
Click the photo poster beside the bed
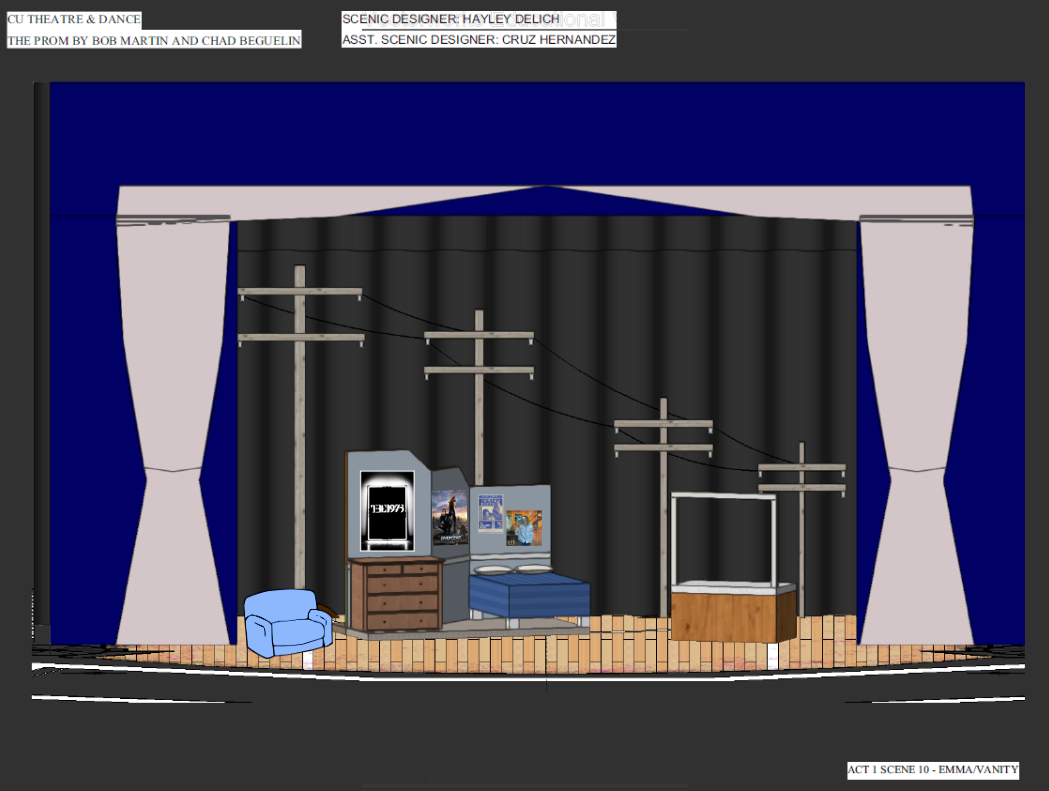coord(524,528)
